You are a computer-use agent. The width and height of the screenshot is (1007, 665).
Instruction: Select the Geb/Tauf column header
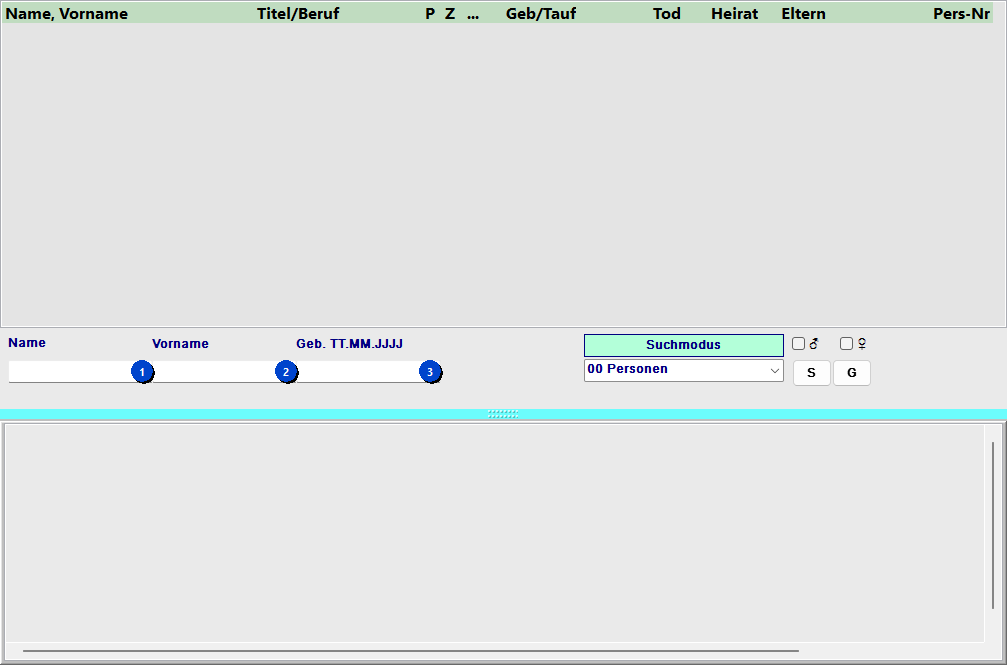point(541,14)
